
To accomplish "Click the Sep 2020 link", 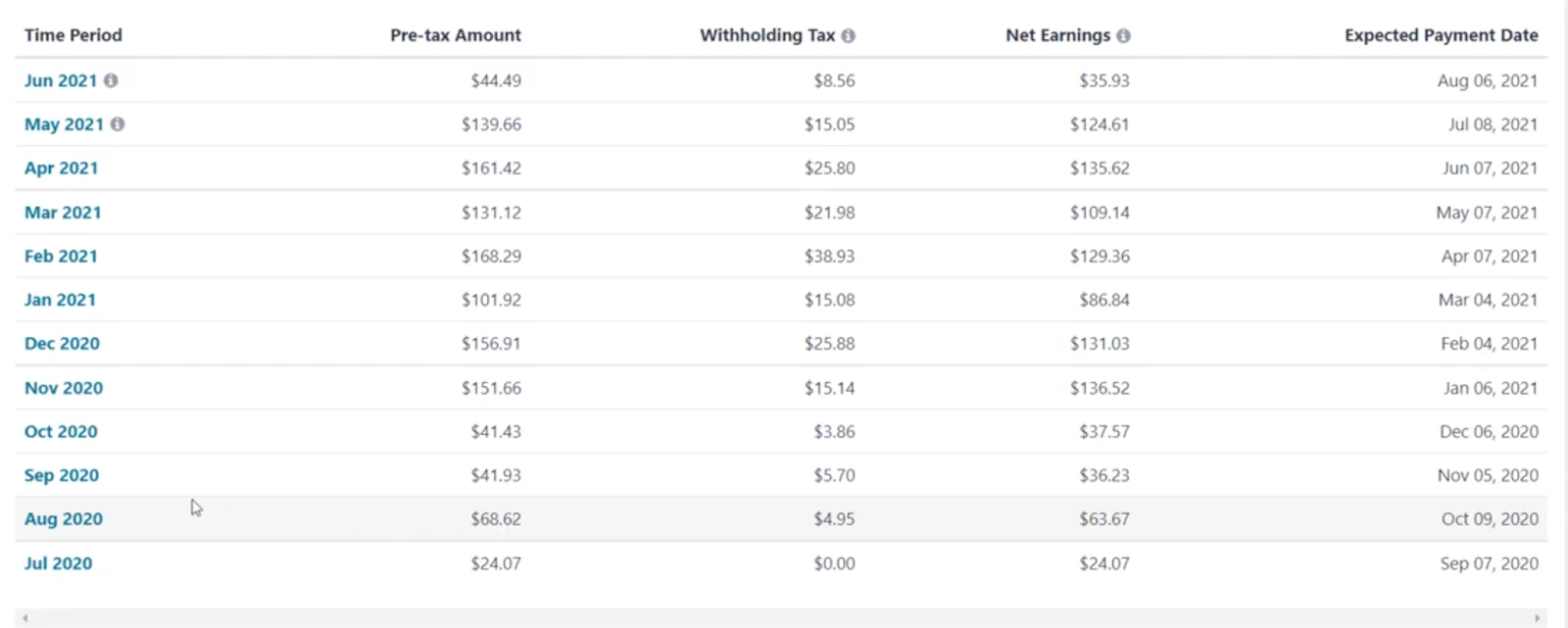I will [x=62, y=475].
